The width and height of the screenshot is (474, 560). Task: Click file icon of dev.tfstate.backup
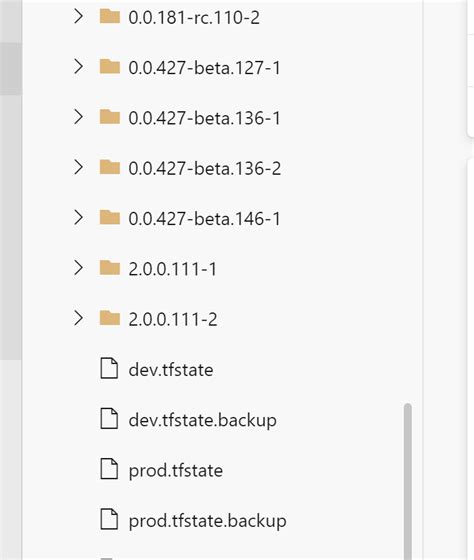[109, 419]
